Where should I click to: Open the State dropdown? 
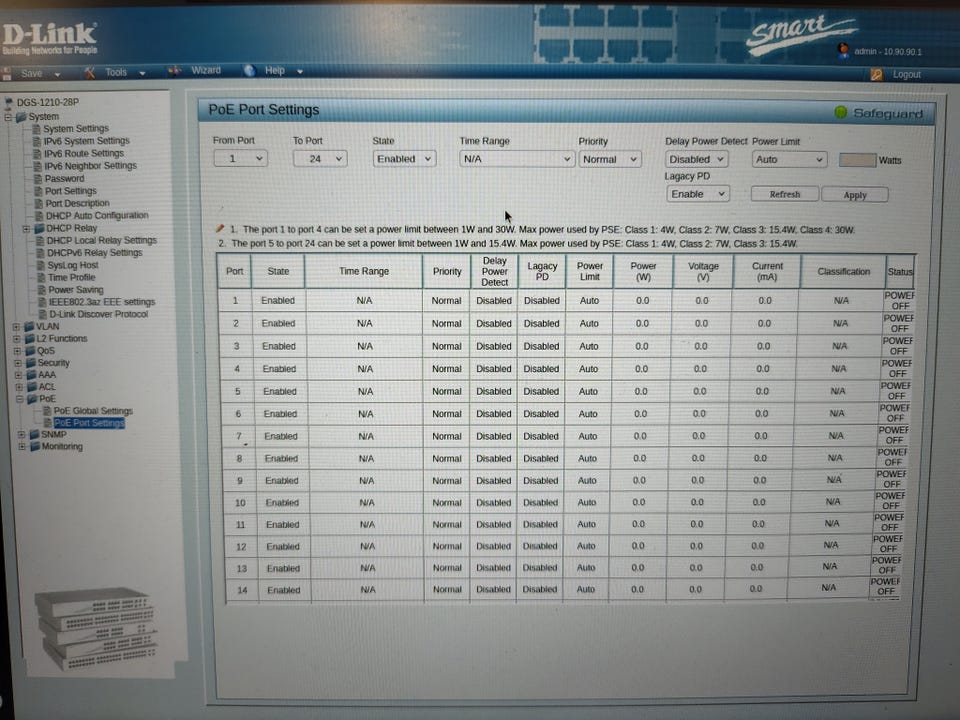(404, 159)
